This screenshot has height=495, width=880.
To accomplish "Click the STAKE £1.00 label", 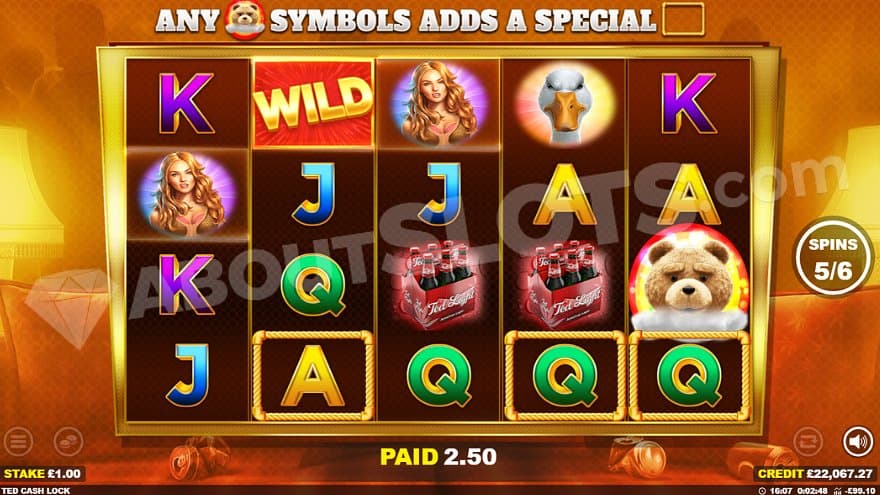I will 43,473.
